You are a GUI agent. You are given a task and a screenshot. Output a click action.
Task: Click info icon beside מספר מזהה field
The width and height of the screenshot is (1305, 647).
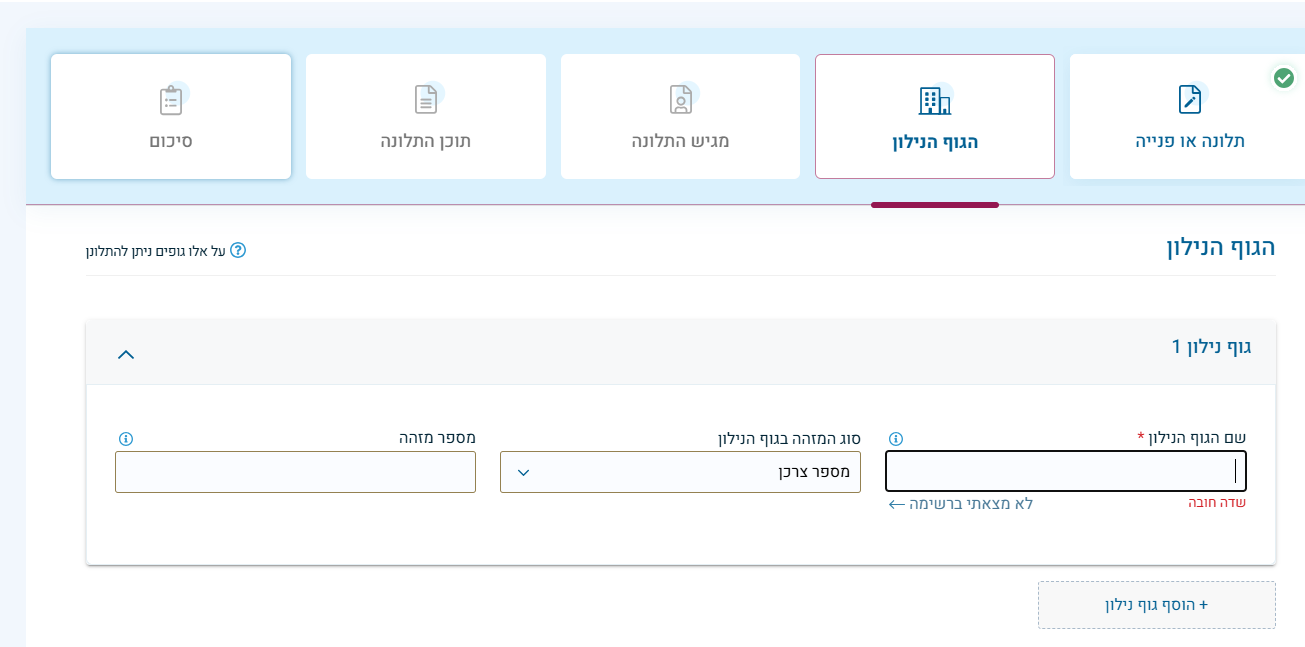125,439
